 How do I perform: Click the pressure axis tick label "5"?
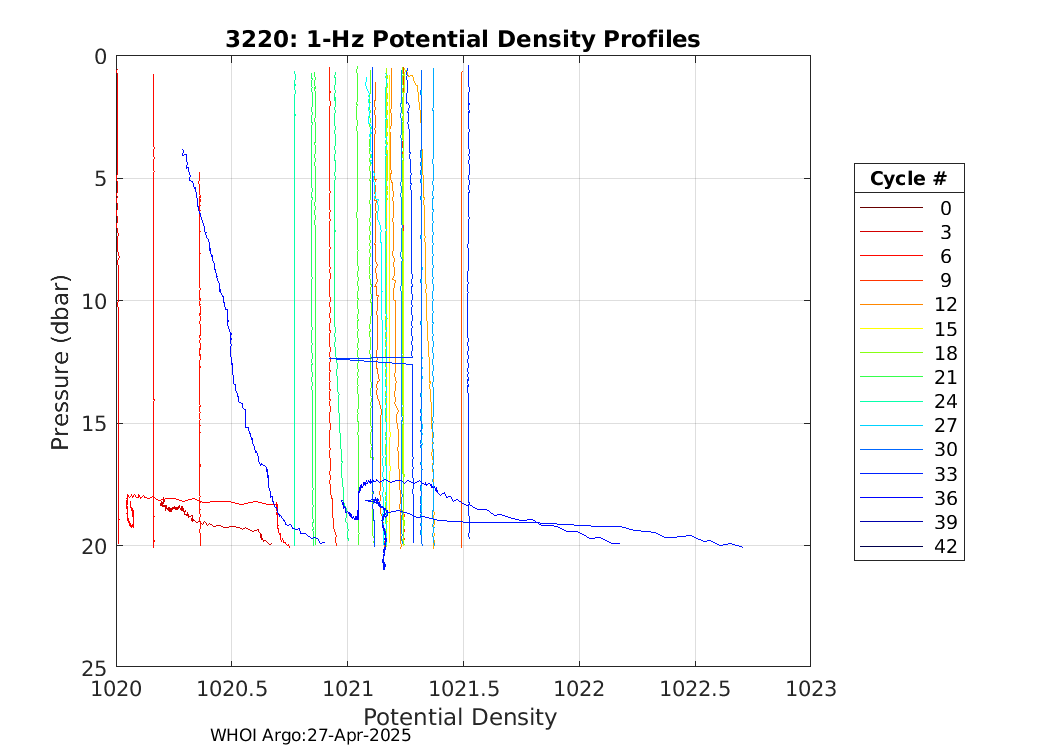pyautogui.click(x=100, y=179)
